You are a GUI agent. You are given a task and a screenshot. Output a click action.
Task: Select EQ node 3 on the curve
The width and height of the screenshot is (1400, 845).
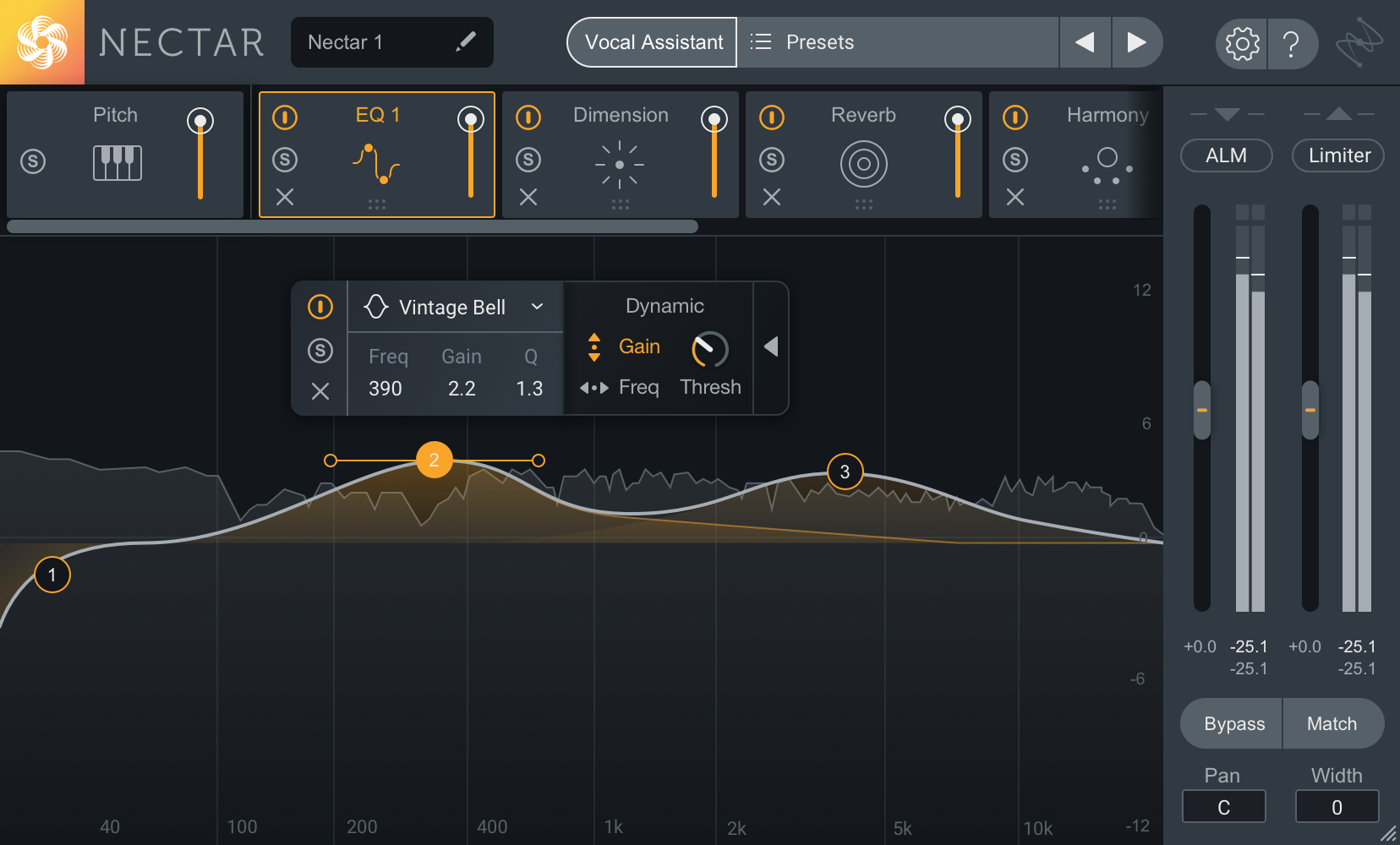pos(845,472)
